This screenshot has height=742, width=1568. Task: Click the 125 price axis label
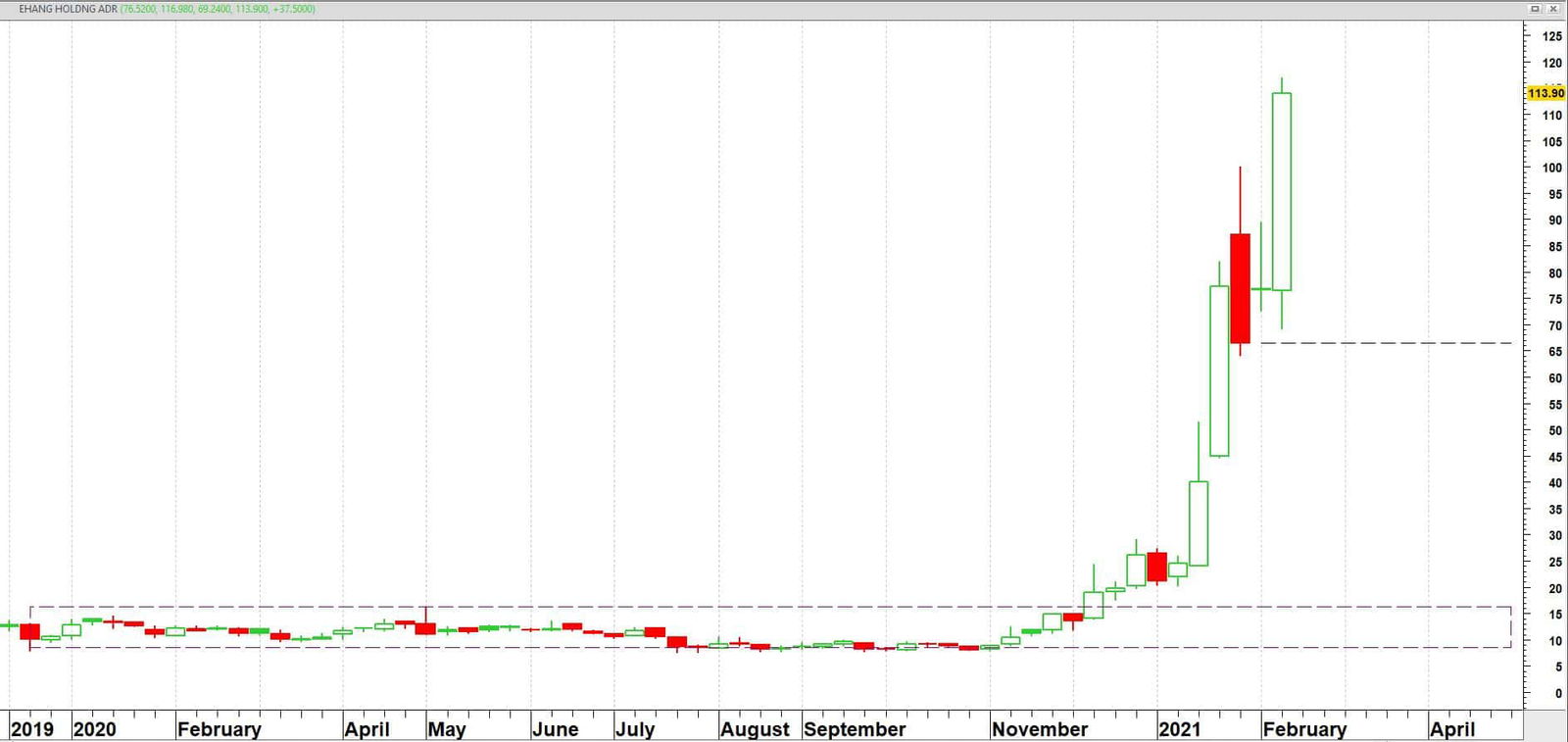pyautogui.click(x=1552, y=36)
